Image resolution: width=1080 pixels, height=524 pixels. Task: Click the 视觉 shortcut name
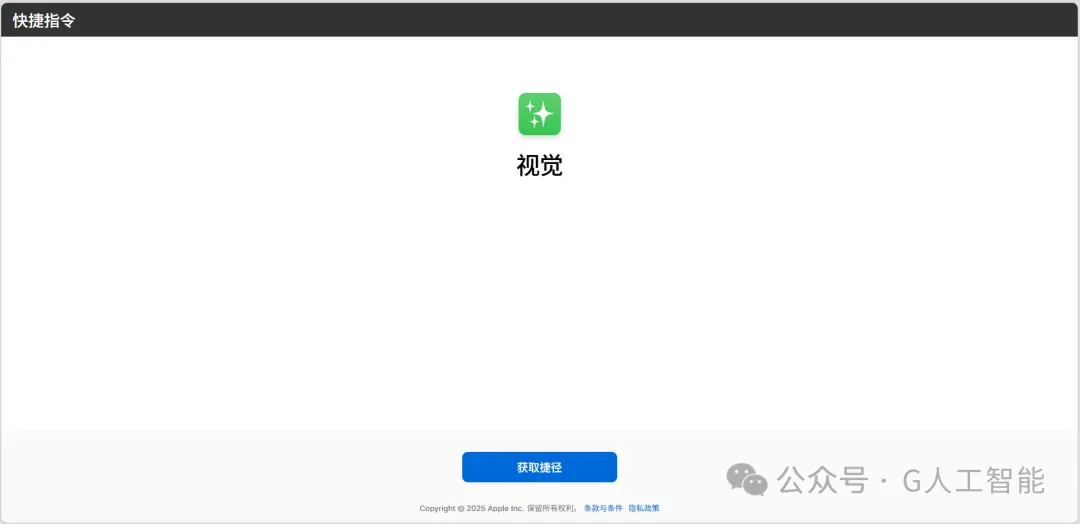pyautogui.click(x=539, y=166)
